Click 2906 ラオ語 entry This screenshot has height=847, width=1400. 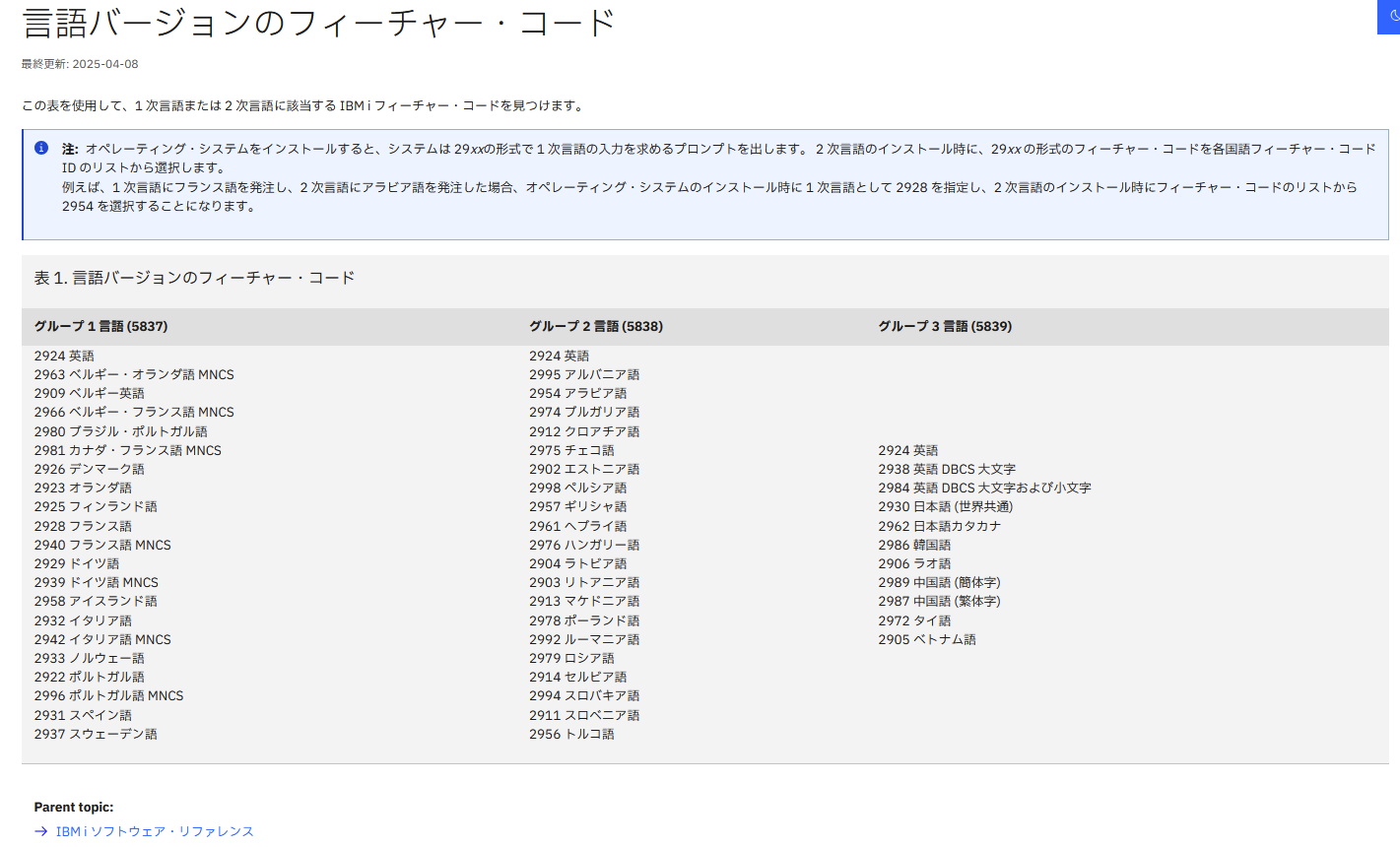click(915, 563)
